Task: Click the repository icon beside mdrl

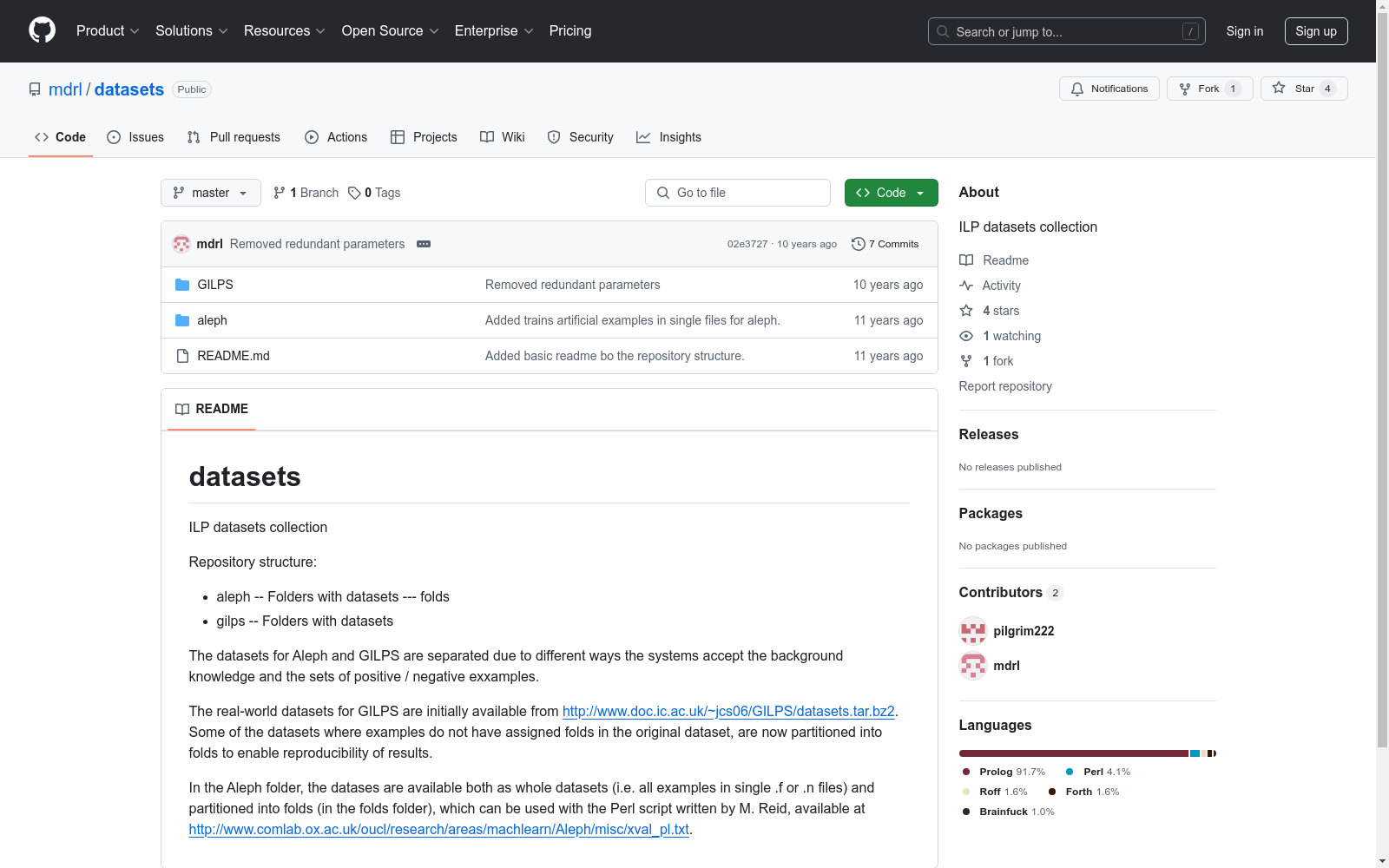Action: tap(35, 89)
